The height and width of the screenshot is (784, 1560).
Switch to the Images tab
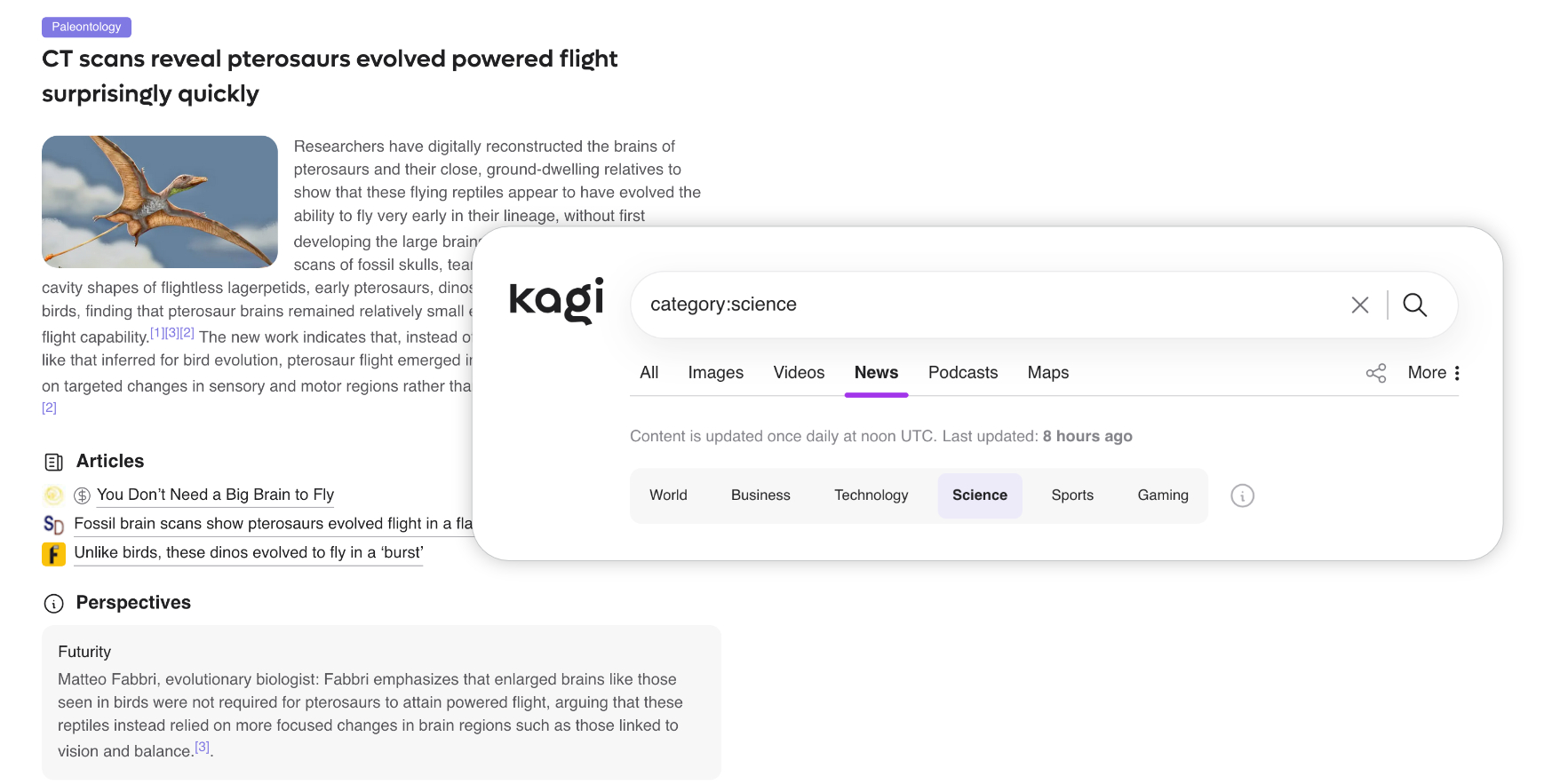(716, 373)
